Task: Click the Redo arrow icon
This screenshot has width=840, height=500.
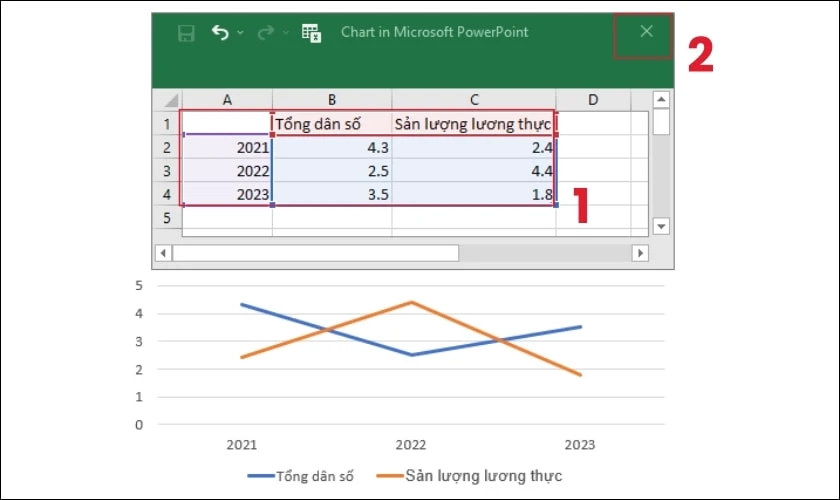Action: pyautogui.click(x=265, y=33)
